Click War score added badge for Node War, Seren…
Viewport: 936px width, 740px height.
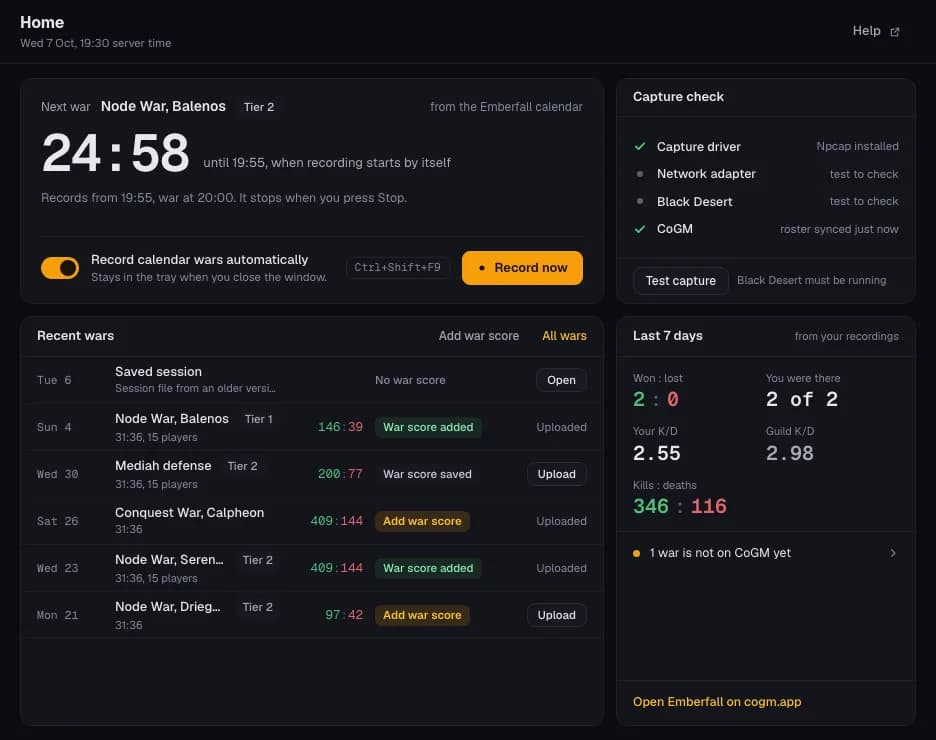point(428,568)
